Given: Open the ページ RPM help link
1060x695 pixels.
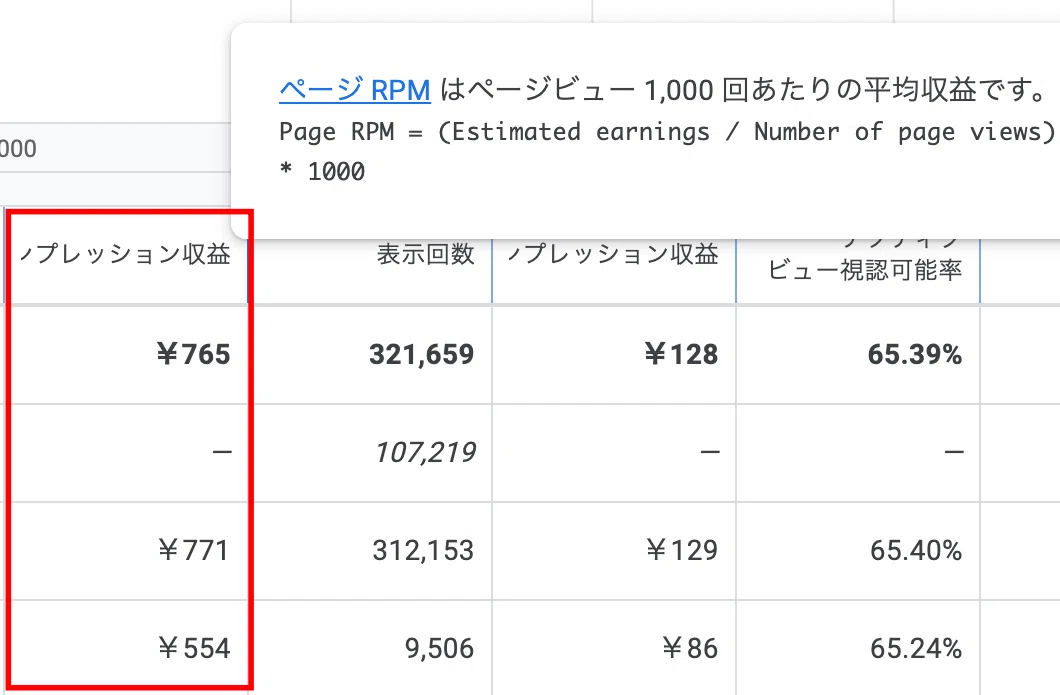Looking at the screenshot, I should [x=355, y=90].
